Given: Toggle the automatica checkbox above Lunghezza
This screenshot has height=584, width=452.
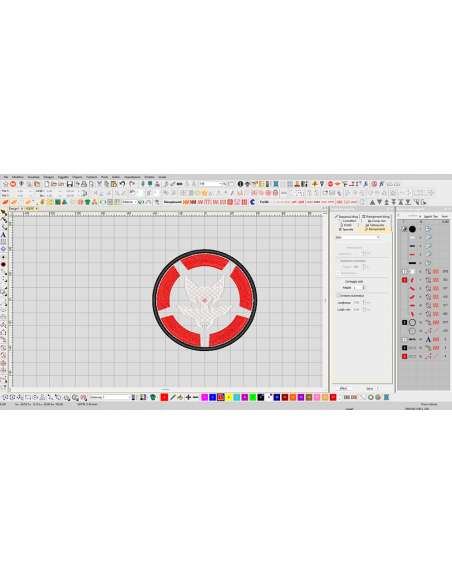Looking at the screenshot, I should coord(338,296).
